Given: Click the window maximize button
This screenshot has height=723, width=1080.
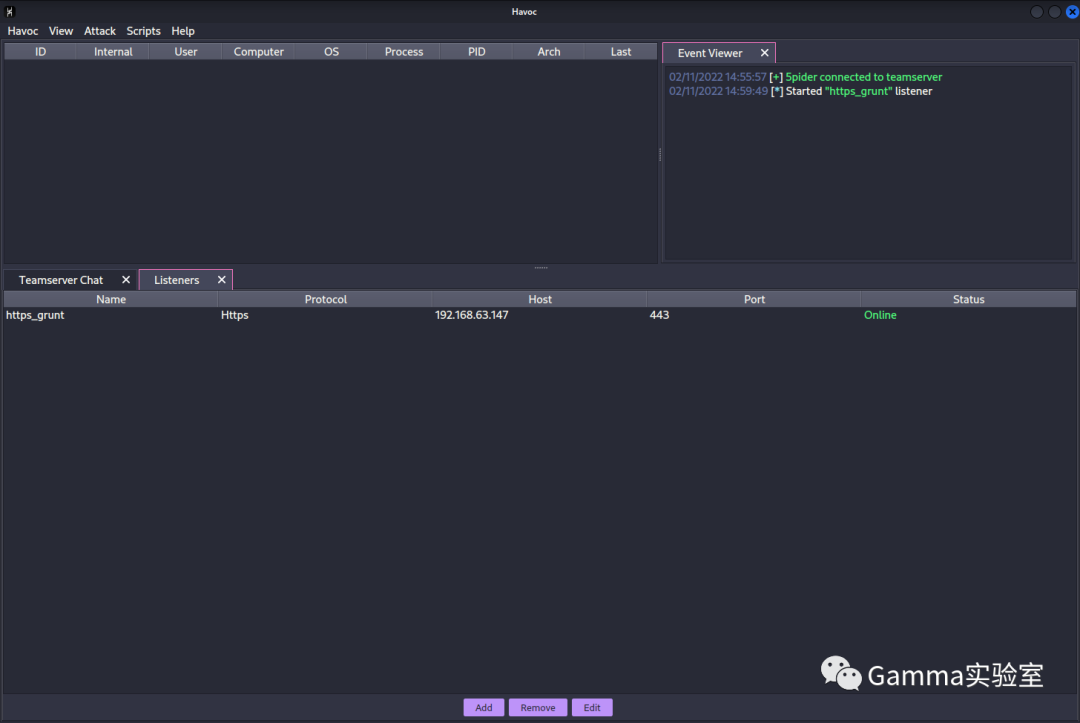Looking at the screenshot, I should (x=1055, y=12).
